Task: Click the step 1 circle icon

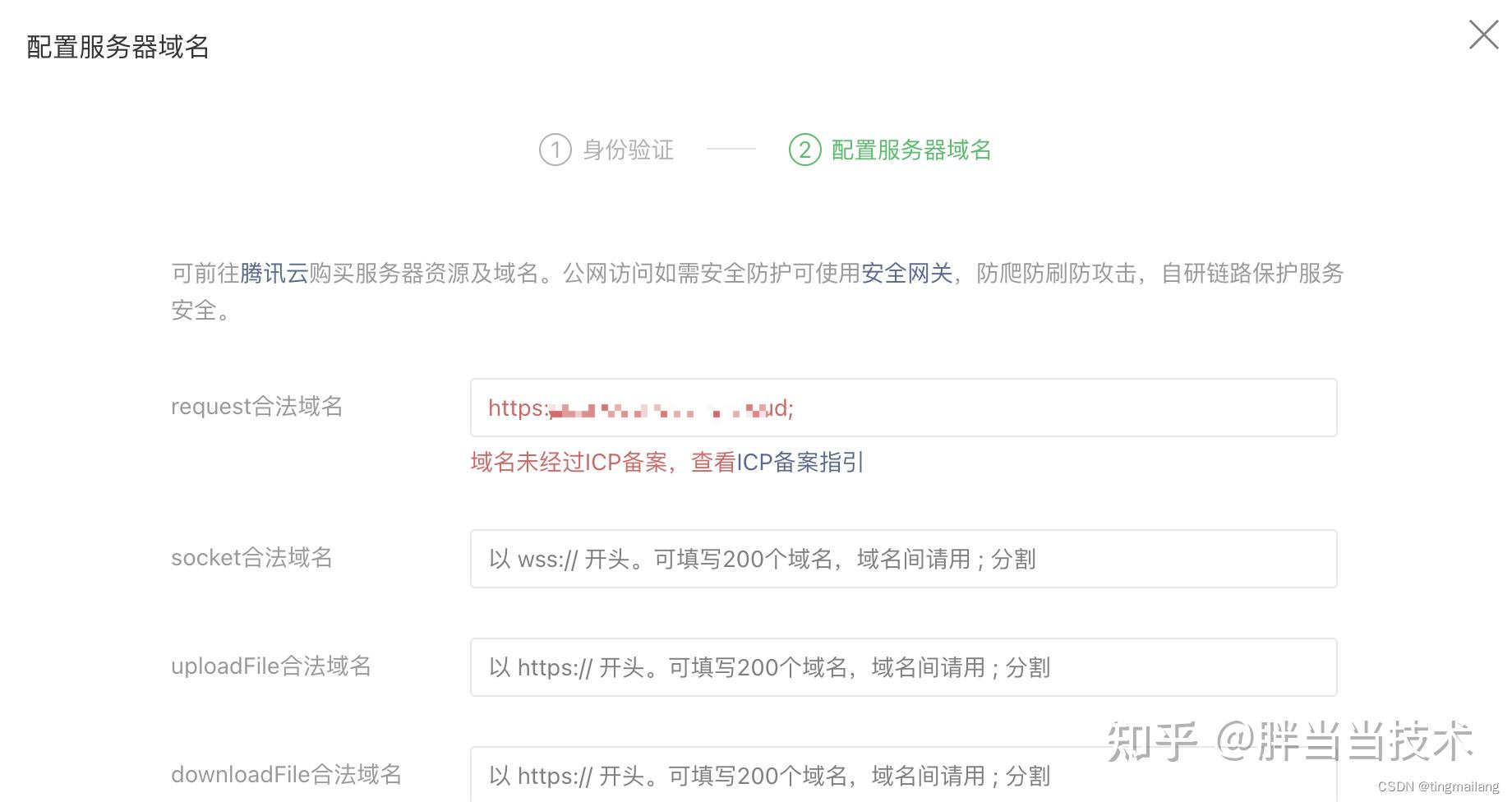Action: 555,150
